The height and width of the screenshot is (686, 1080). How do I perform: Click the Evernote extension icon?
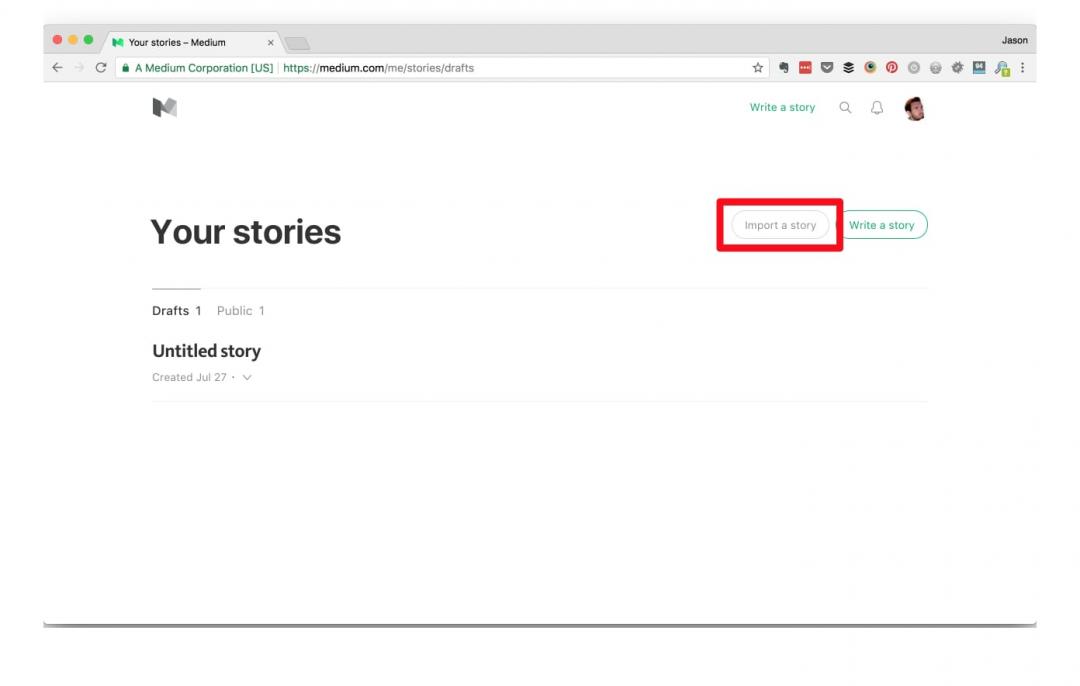(x=784, y=67)
